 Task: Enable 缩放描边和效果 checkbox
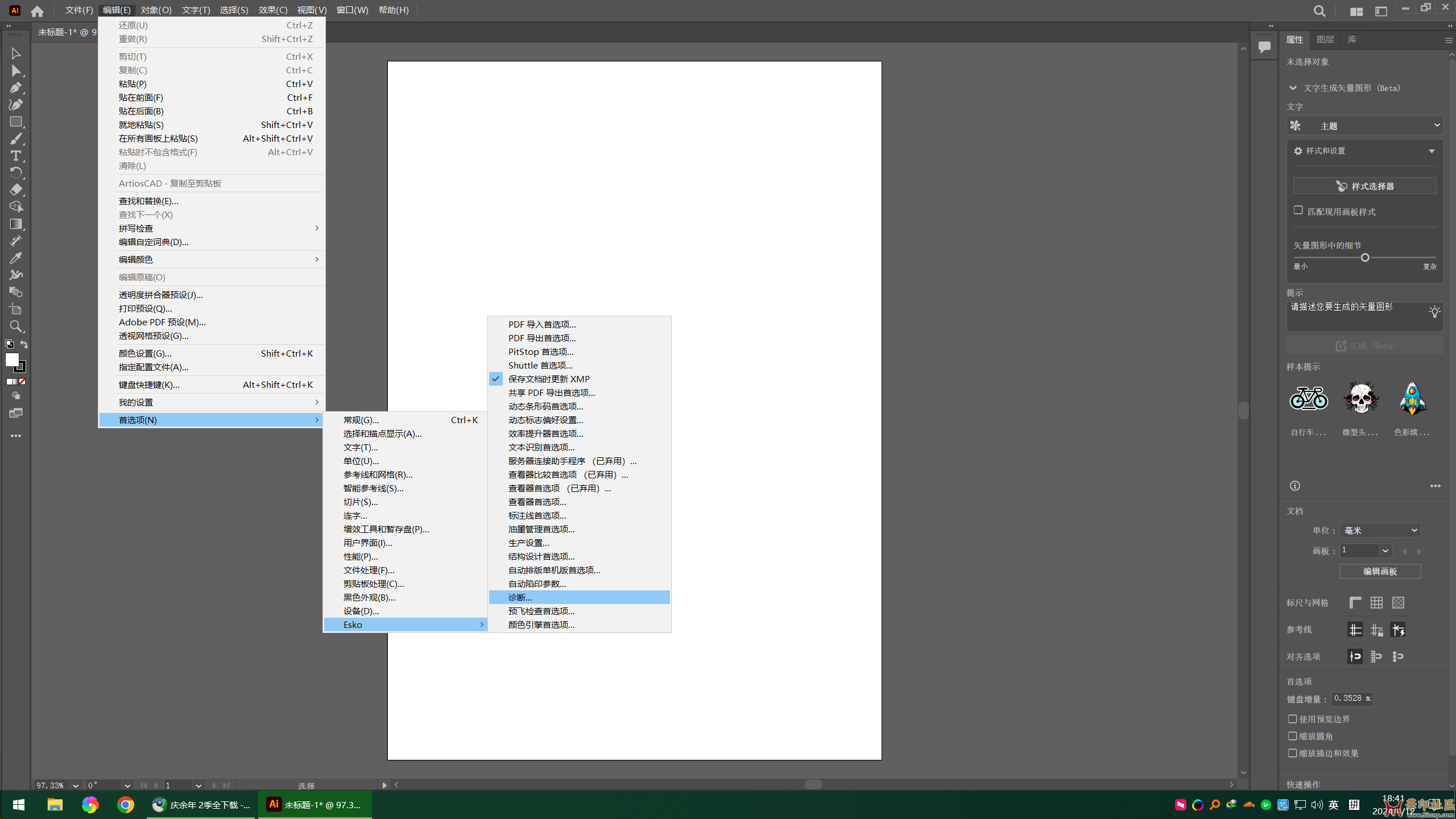pos(1293,753)
